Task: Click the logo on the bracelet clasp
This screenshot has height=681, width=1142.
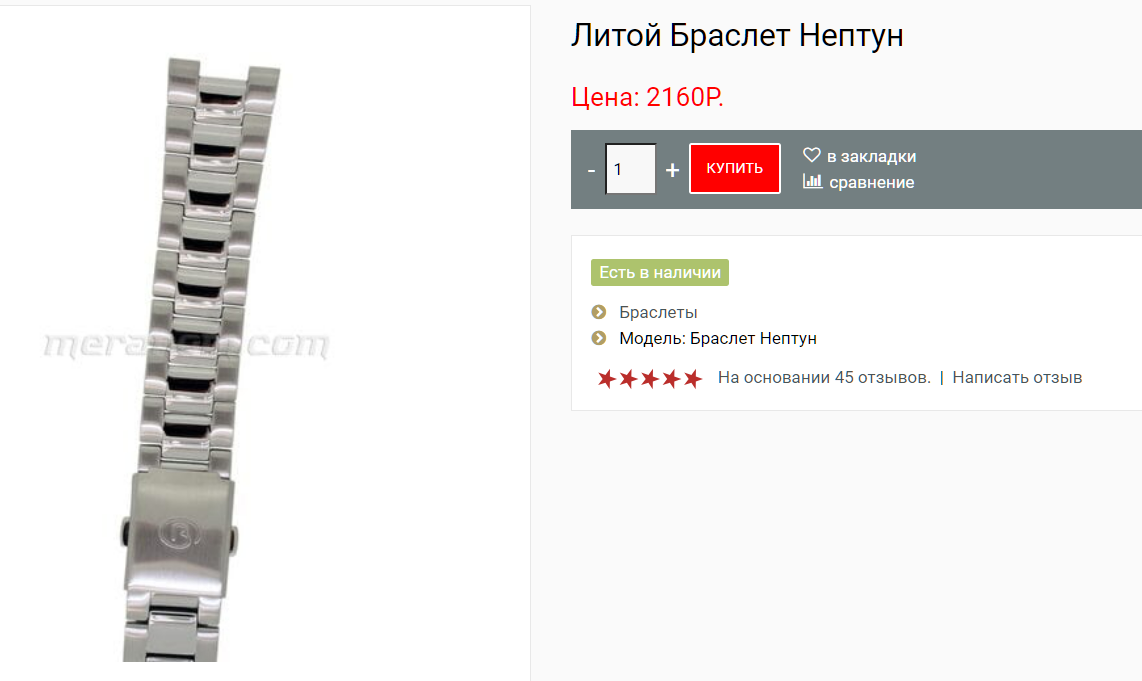Action: [179, 533]
